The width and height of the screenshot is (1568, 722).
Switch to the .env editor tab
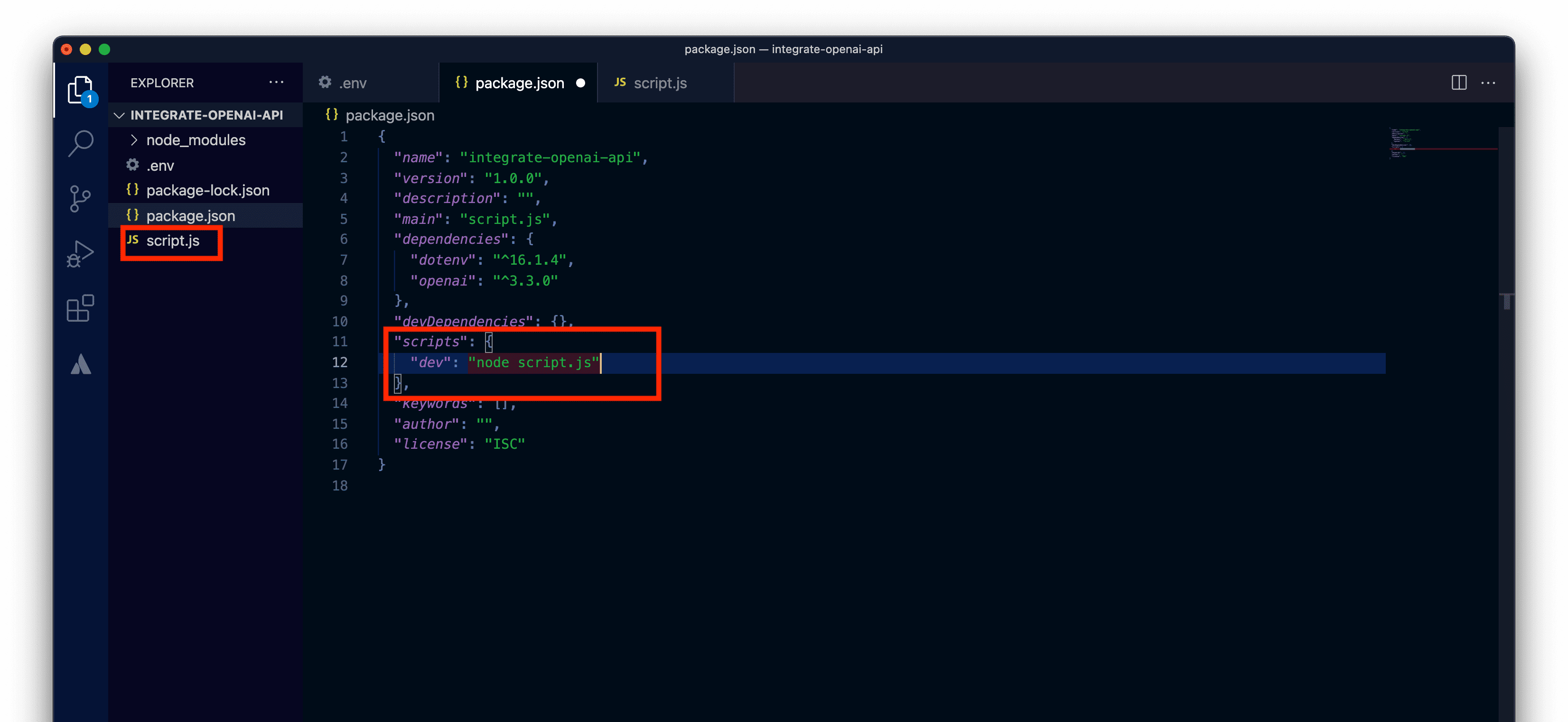[353, 83]
